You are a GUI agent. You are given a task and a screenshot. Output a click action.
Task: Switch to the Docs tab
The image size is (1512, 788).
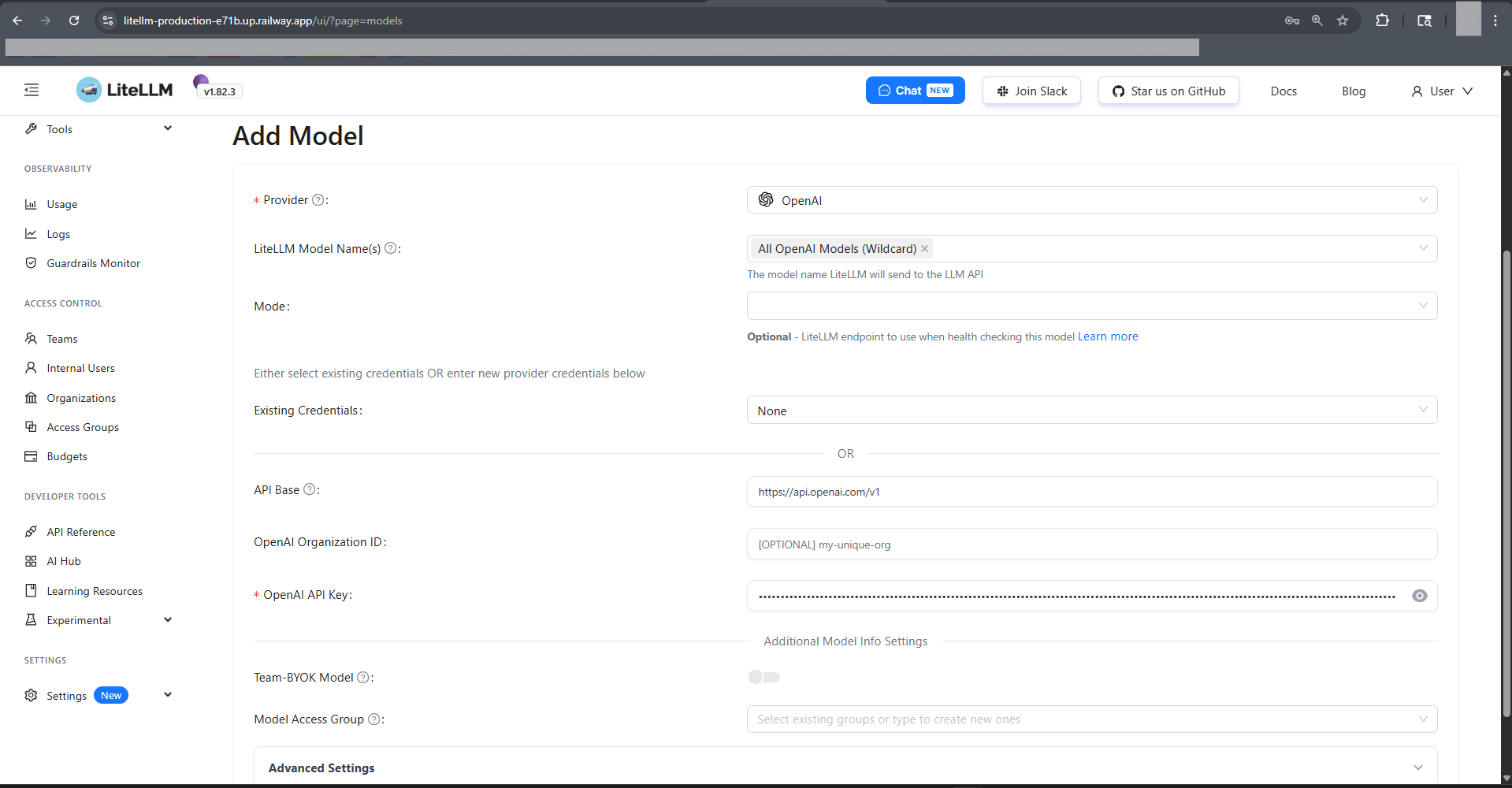pyautogui.click(x=1283, y=91)
